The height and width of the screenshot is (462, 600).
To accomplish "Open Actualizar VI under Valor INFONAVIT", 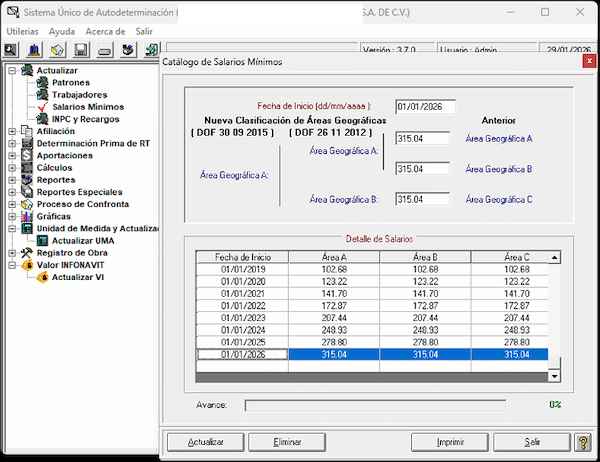I will [78, 277].
